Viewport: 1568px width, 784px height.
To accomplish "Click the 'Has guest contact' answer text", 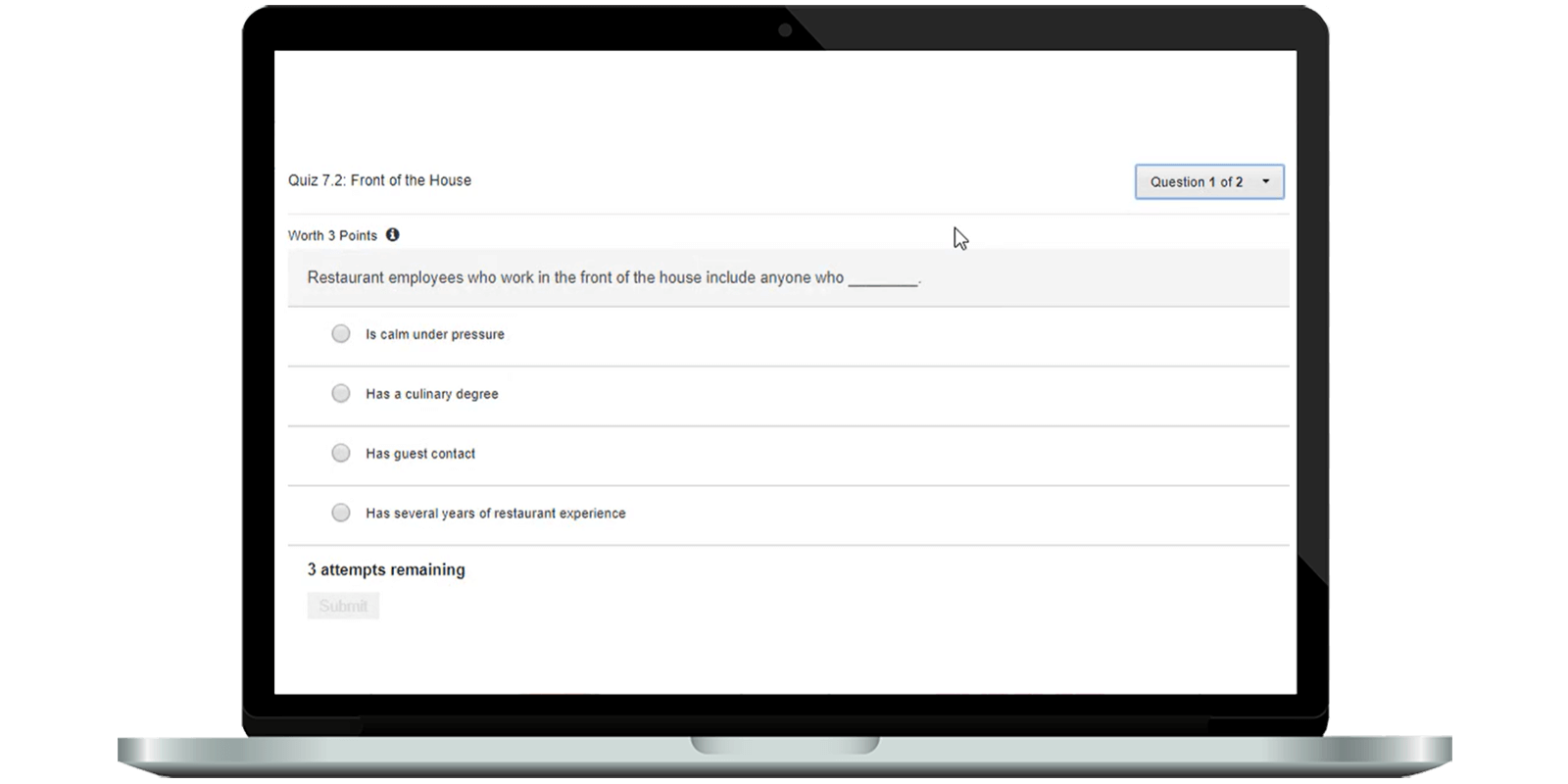I will pyautogui.click(x=420, y=454).
